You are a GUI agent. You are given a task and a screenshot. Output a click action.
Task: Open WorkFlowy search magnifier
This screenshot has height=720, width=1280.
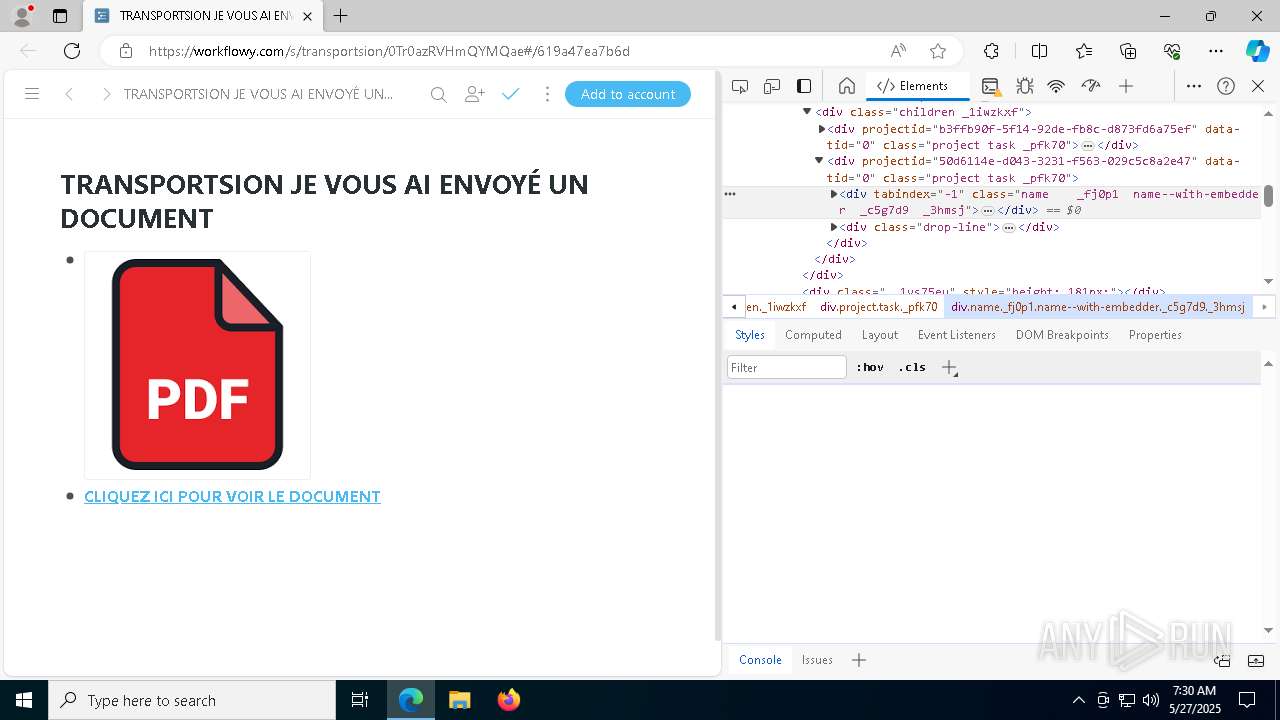coord(438,94)
